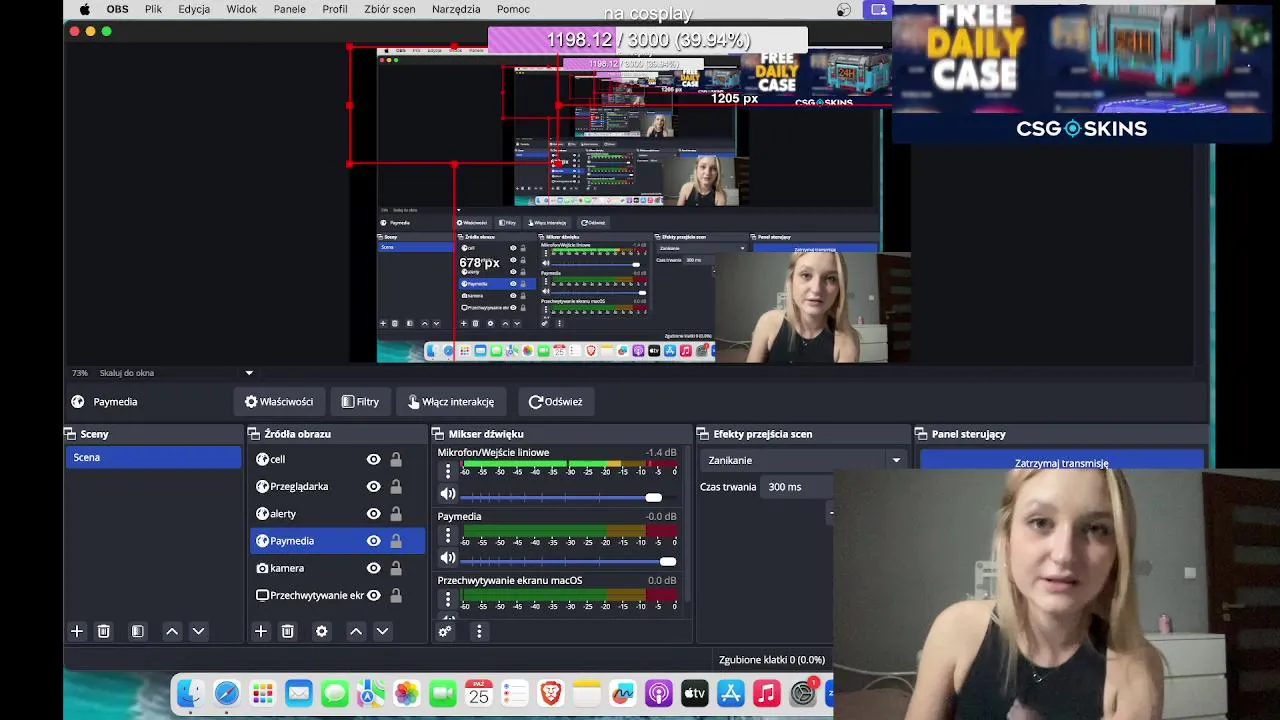Viewport: 1280px width, 720px height.
Task: Open the Widok menu
Action: click(241, 9)
